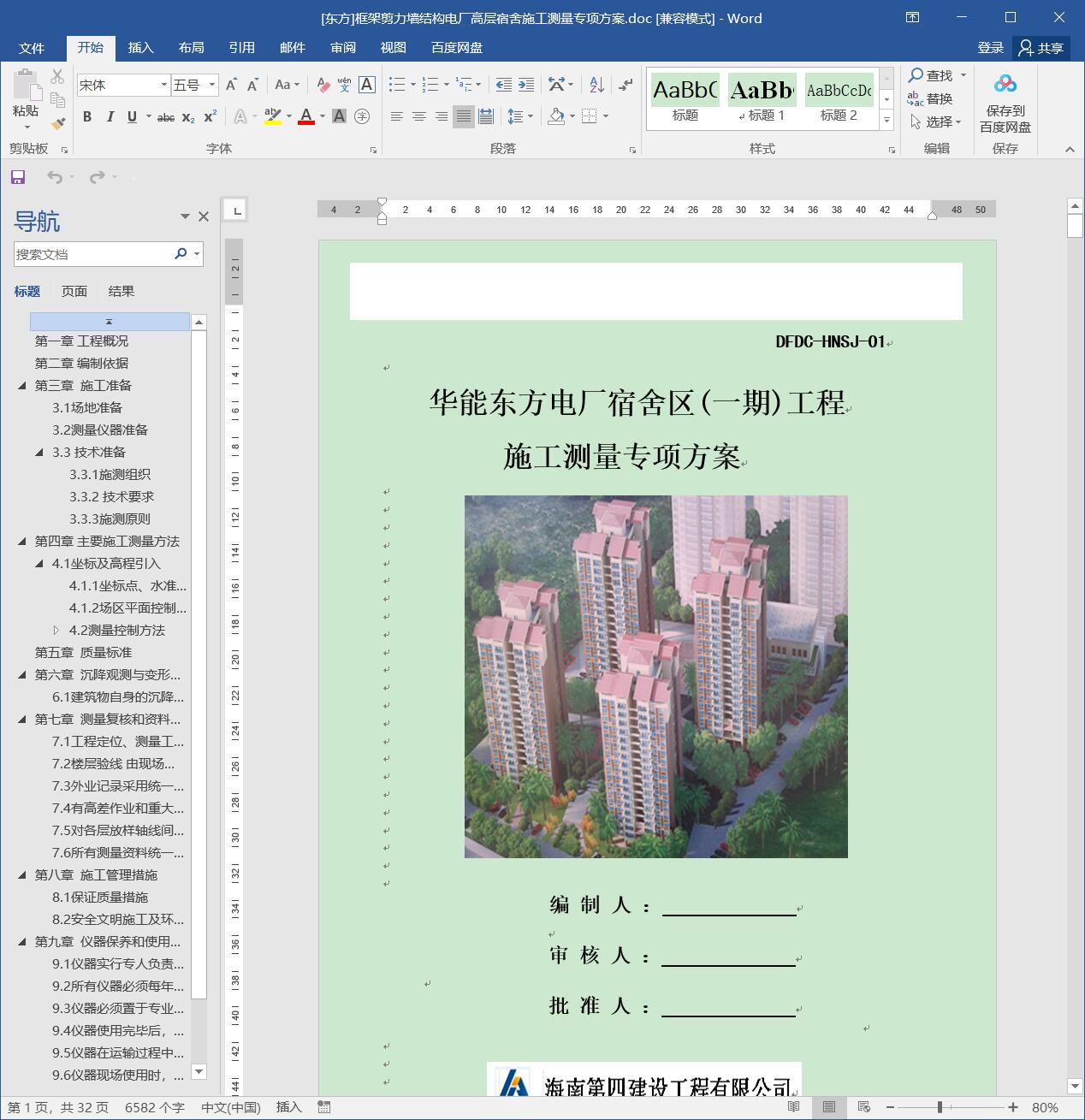Viewport: 1085px width, 1120px height.
Task: Open the 页面 tab in the navigation pane
Action: coord(74,292)
